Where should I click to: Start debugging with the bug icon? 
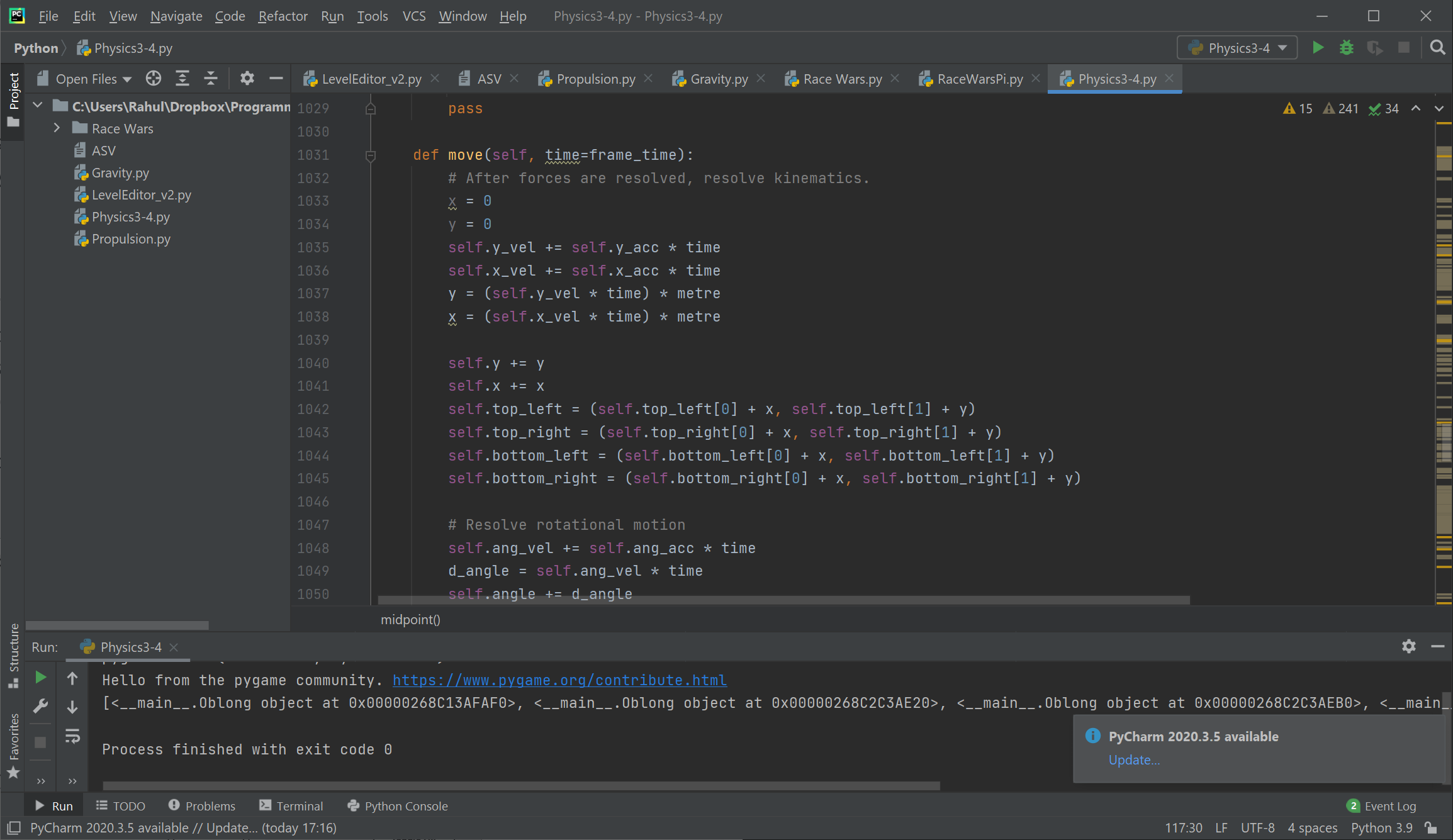(x=1346, y=48)
